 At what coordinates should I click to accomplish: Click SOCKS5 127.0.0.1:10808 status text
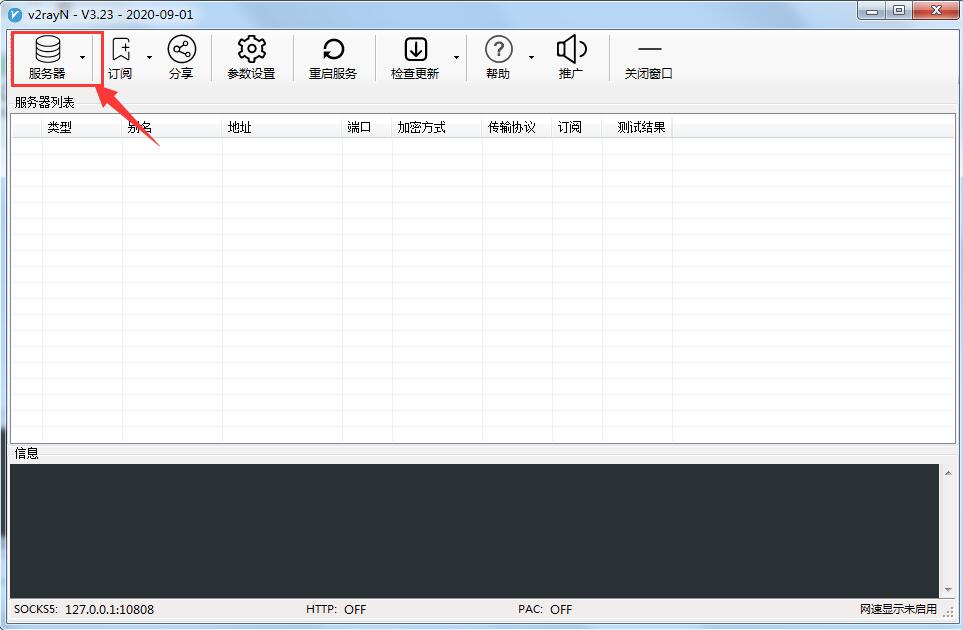84,609
